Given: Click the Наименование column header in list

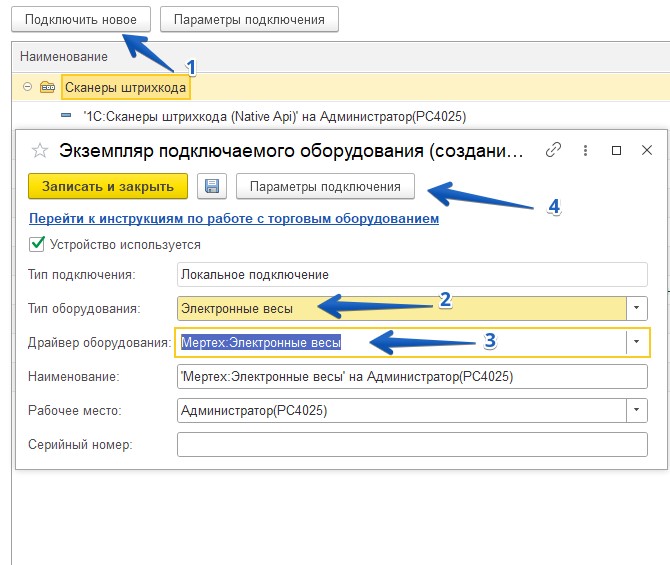Looking at the screenshot, I should point(64,57).
